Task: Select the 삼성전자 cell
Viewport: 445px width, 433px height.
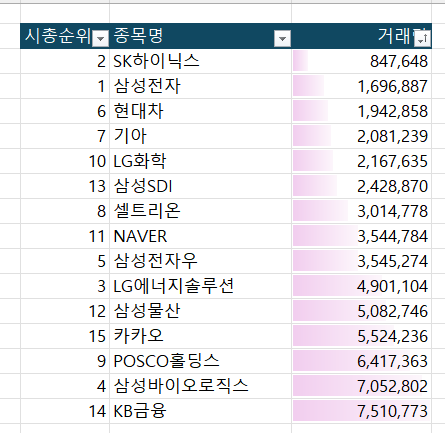Action: [200, 86]
